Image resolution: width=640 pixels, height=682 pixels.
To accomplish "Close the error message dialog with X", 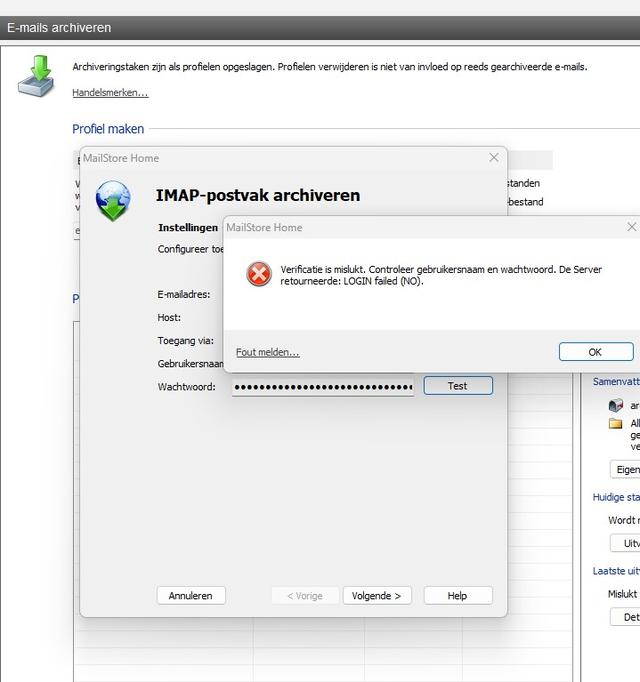I will (631, 227).
